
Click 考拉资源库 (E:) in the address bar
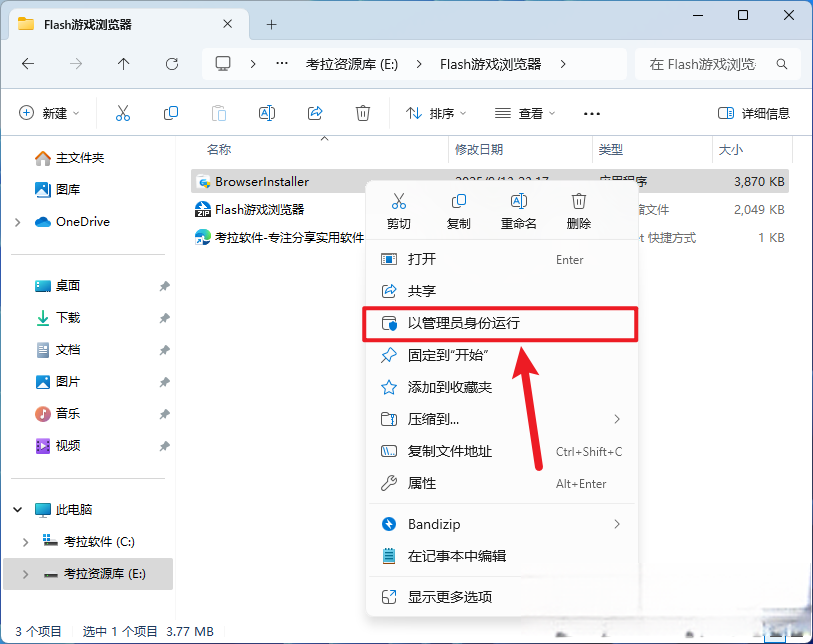point(352,64)
